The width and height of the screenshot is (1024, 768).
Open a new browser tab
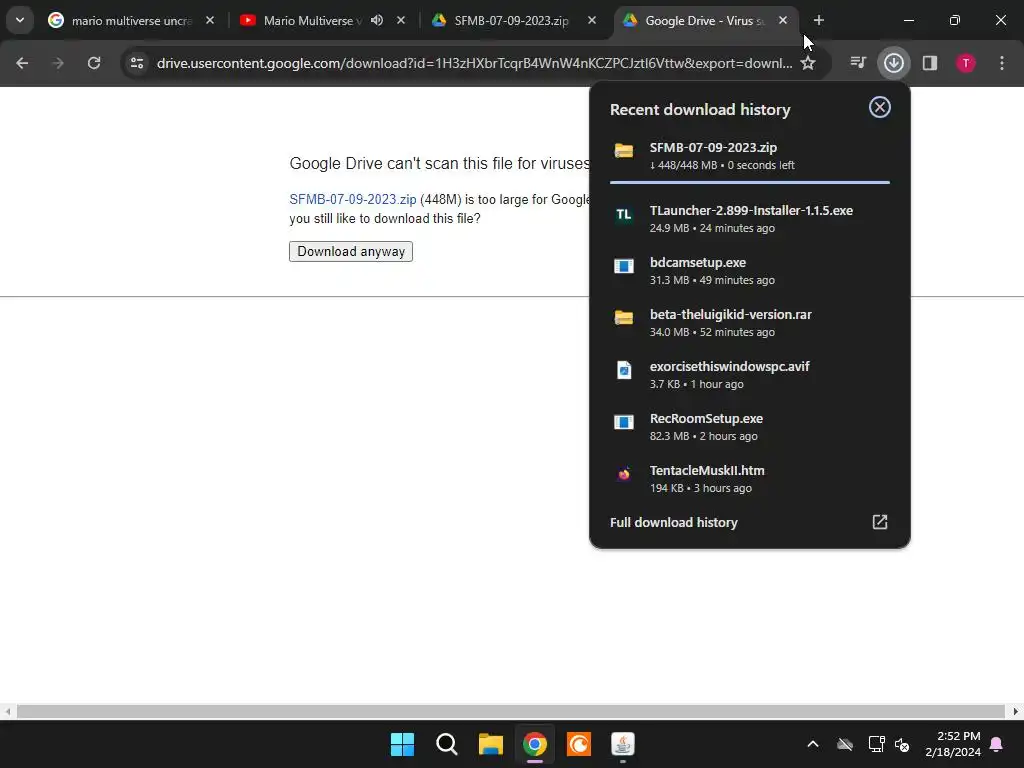point(818,21)
